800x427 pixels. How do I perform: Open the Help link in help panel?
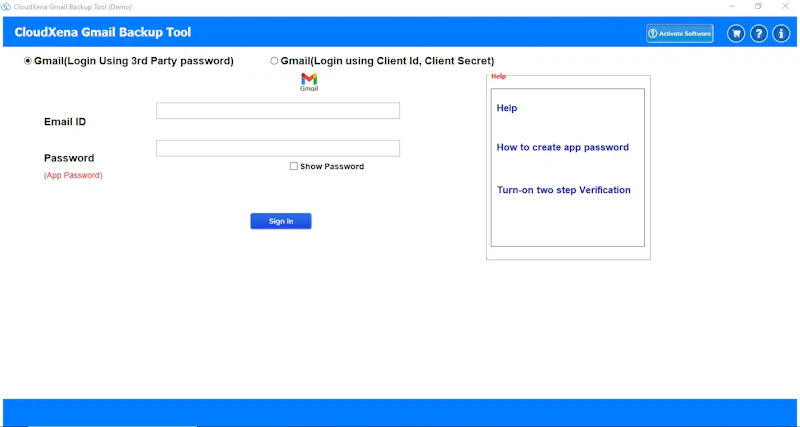coord(507,108)
